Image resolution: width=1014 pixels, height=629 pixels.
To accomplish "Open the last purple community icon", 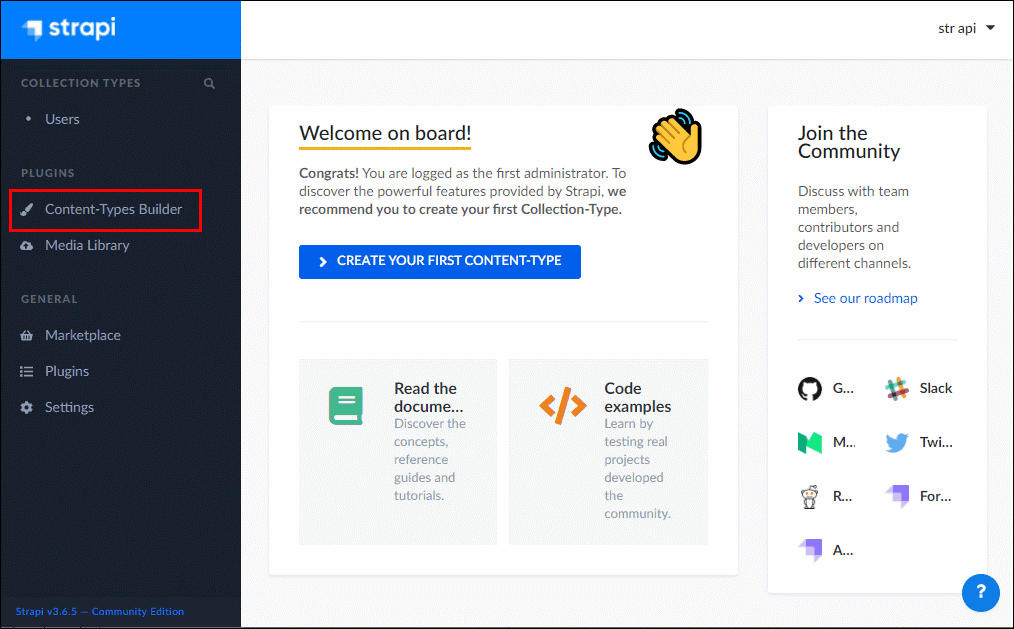I will point(810,551).
